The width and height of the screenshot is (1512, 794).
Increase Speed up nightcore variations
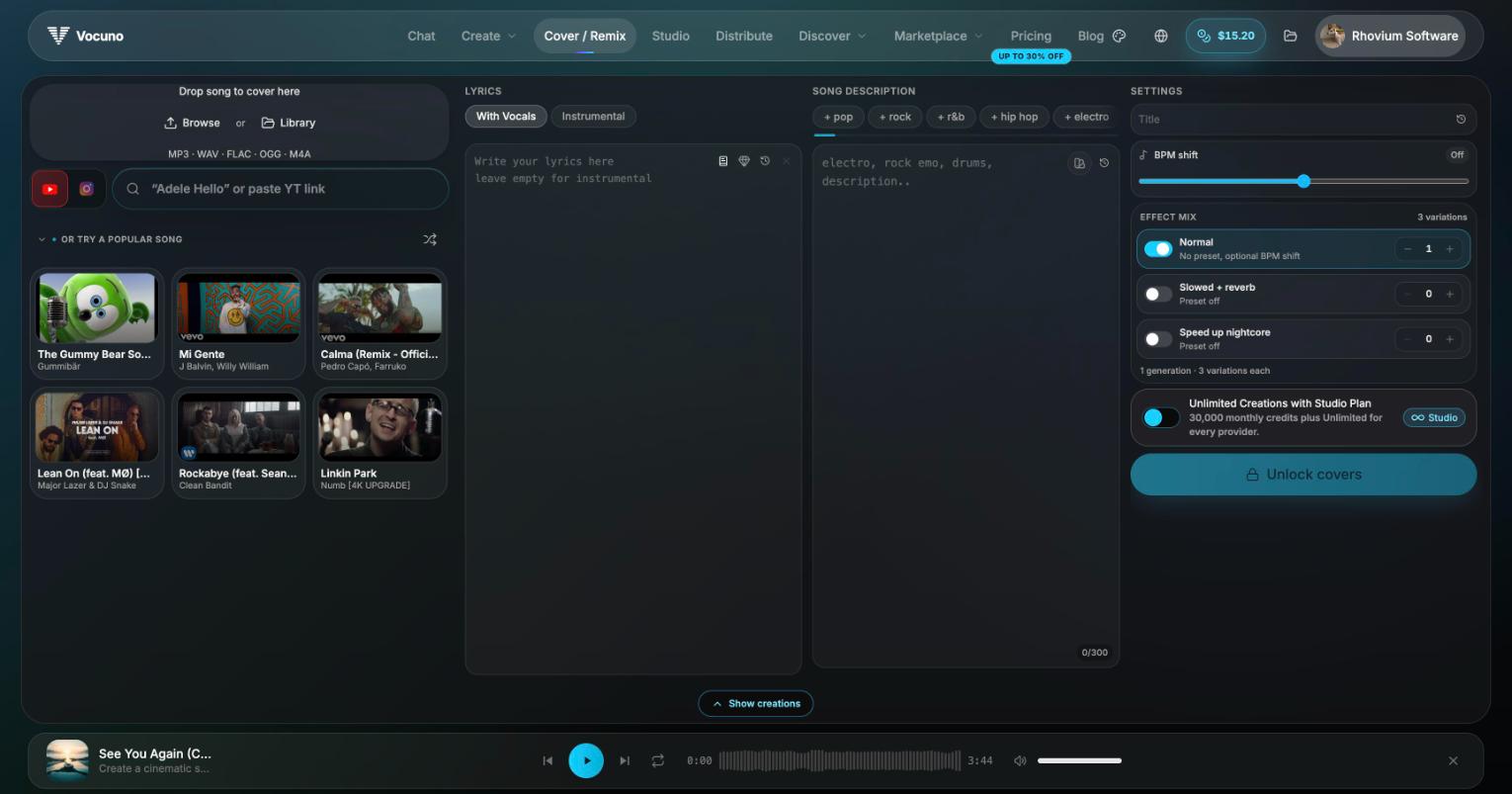click(x=1450, y=339)
